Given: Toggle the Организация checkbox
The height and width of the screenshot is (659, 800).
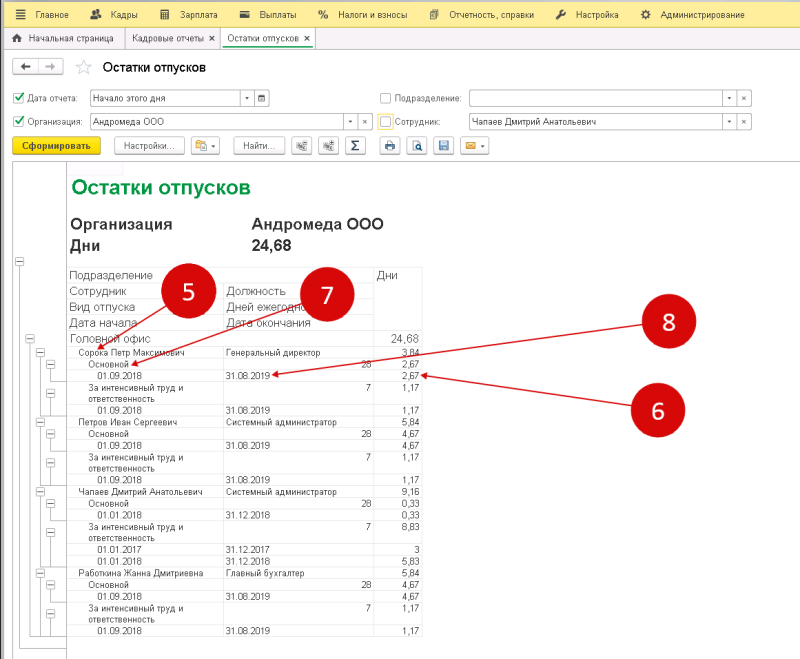Looking at the screenshot, I should (x=19, y=121).
